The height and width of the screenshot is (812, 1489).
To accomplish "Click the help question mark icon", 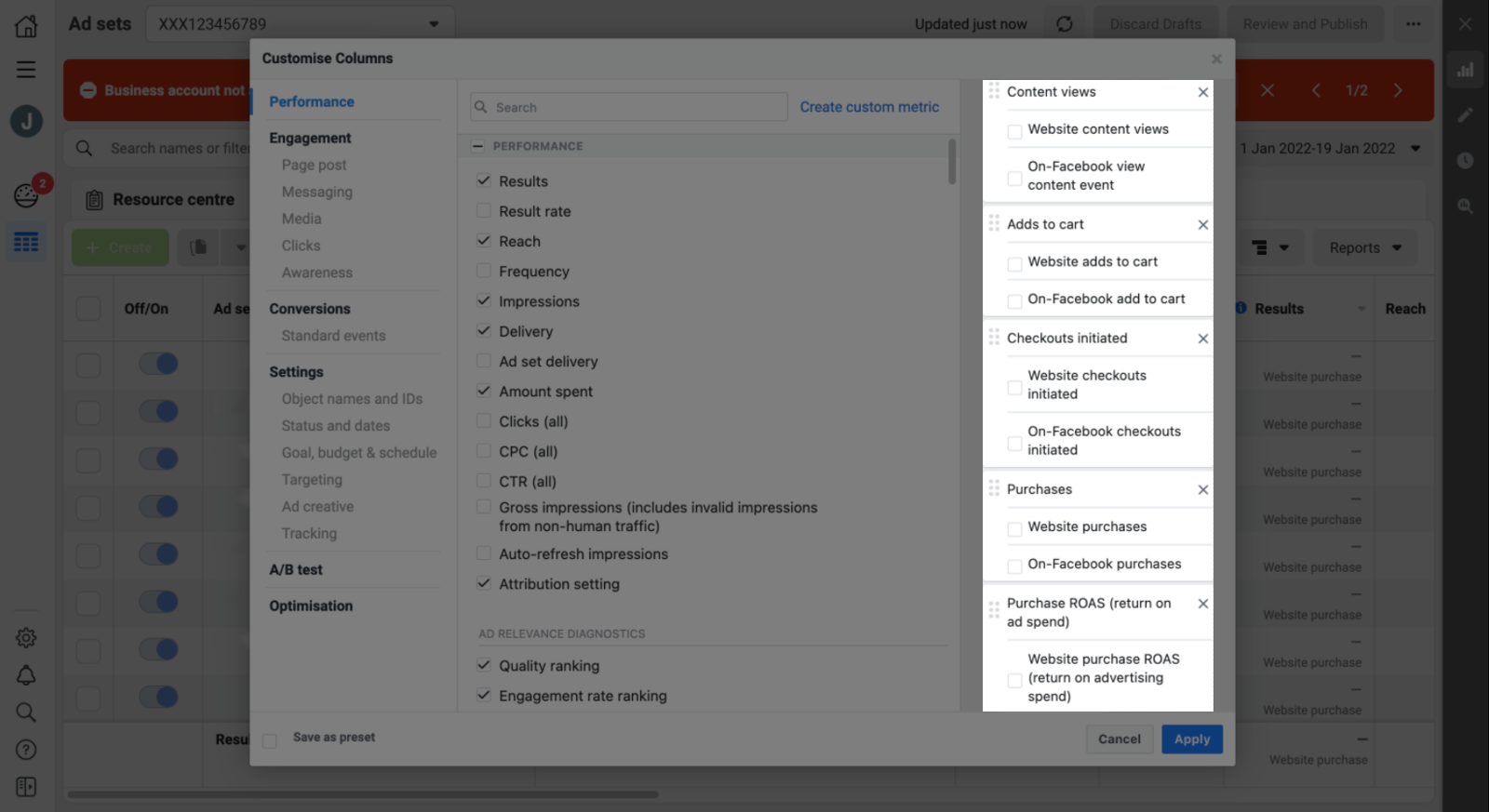I will click(x=26, y=750).
